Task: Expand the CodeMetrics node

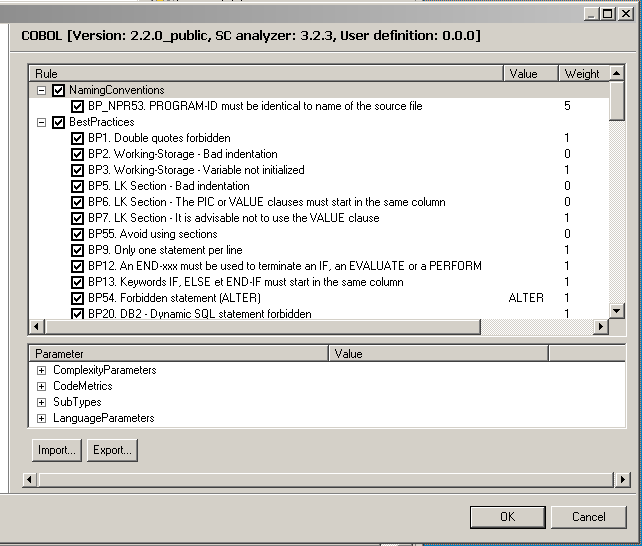Action: click(x=41, y=386)
